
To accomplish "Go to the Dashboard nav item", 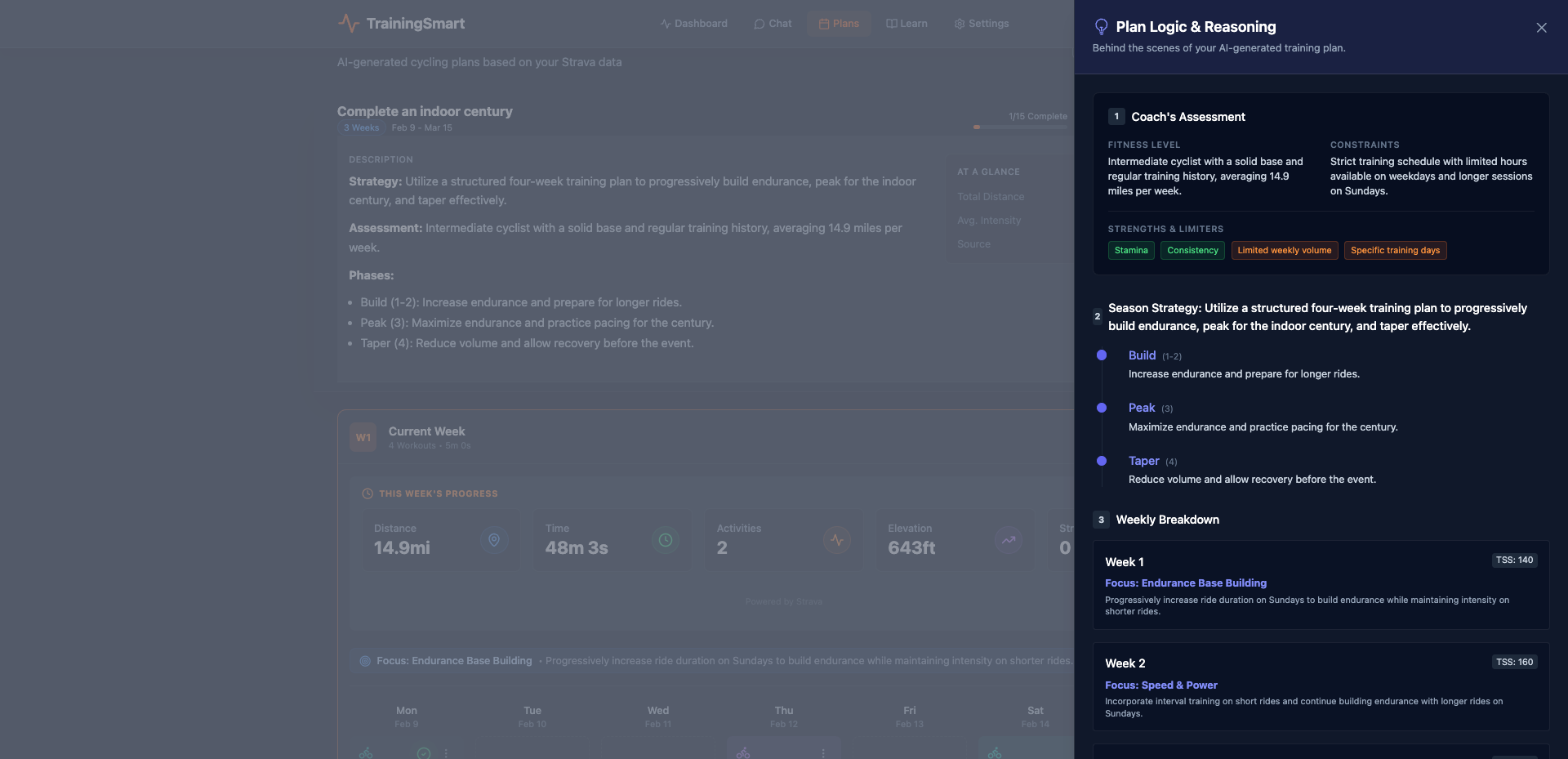I will [x=694, y=24].
